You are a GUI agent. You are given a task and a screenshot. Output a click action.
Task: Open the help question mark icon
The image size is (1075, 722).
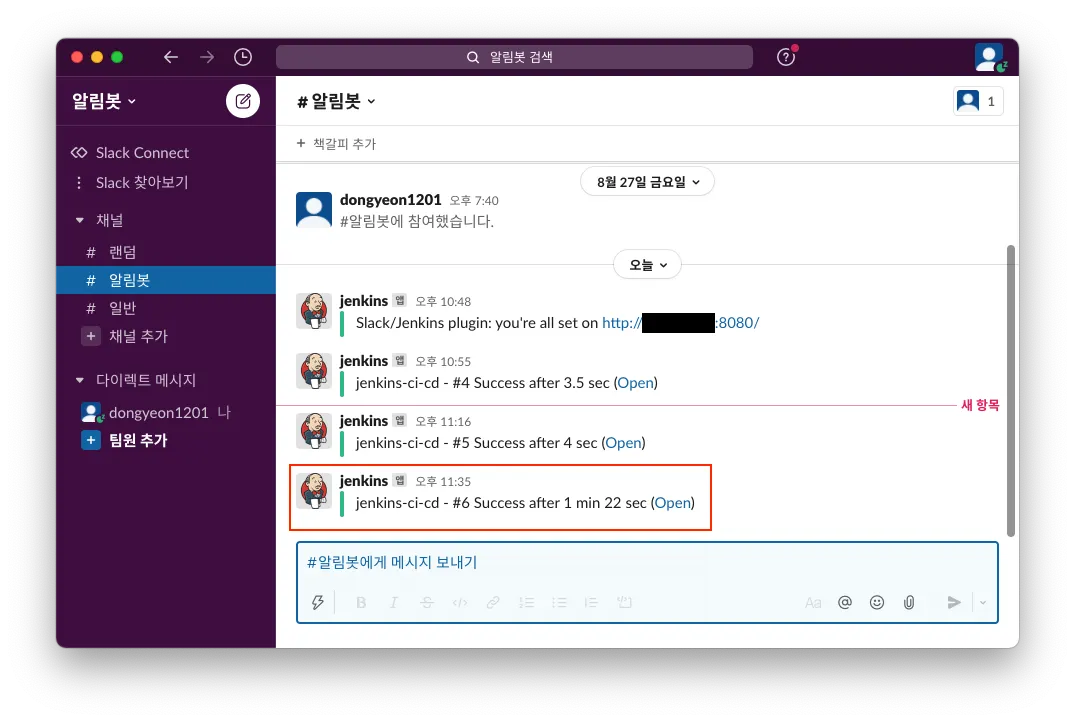[x=786, y=57]
